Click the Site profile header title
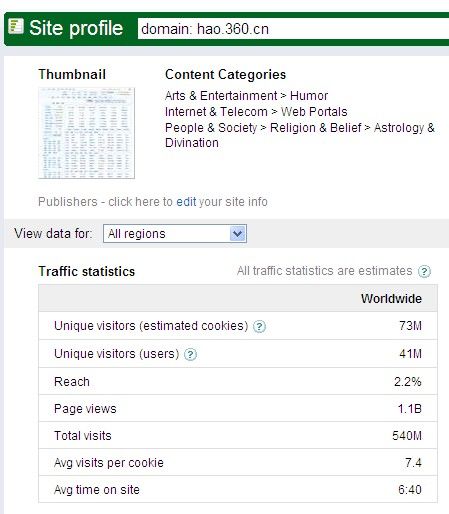 (x=76, y=28)
